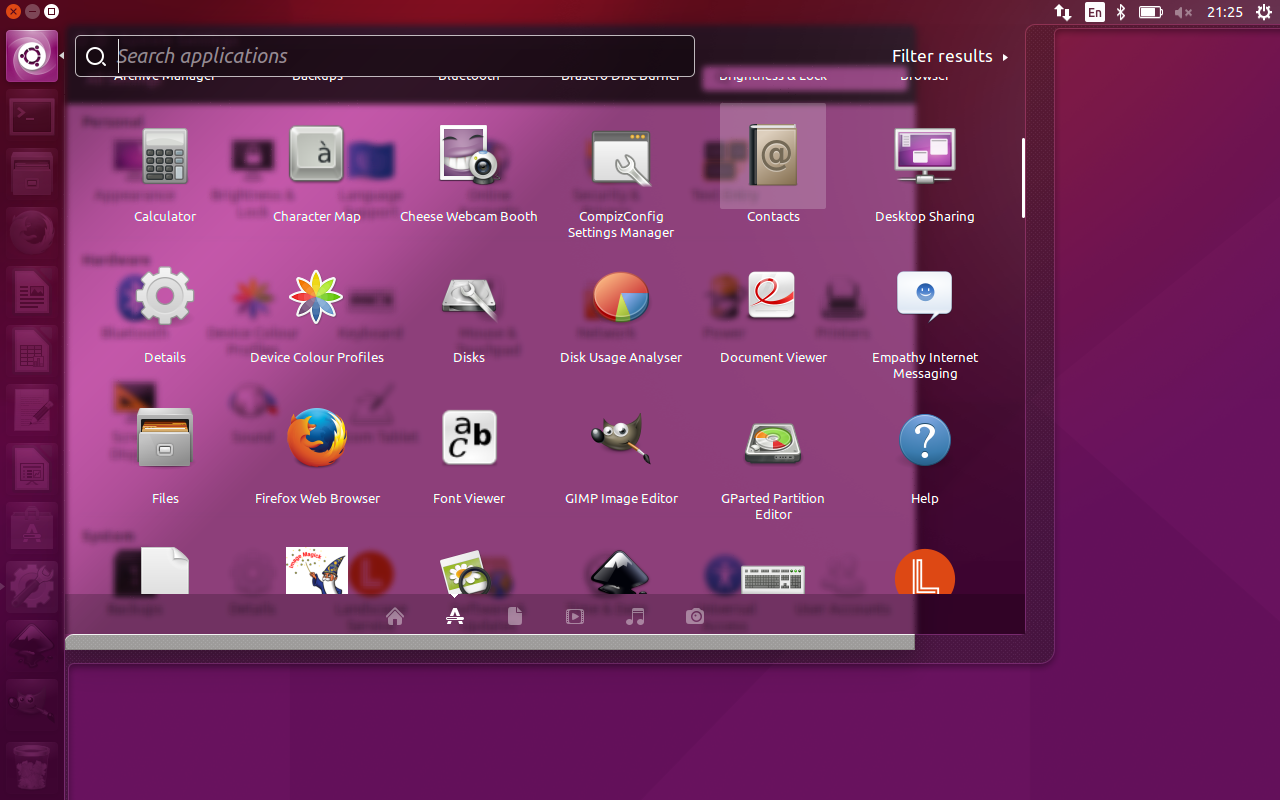The image size is (1280, 800).
Task: Open the Video lens
Action: (575, 616)
